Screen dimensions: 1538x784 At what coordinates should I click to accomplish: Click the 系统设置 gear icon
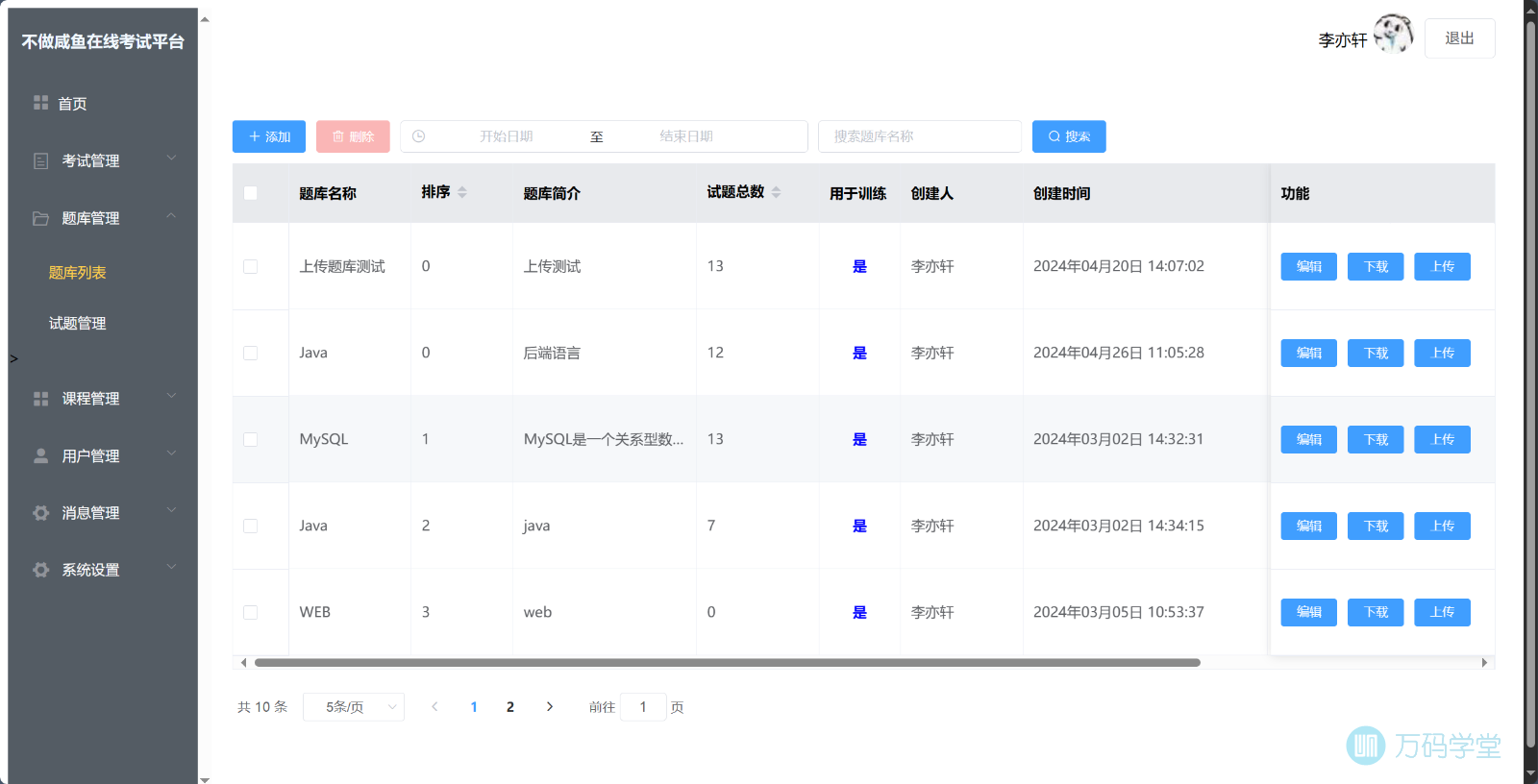[x=40, y=570]
